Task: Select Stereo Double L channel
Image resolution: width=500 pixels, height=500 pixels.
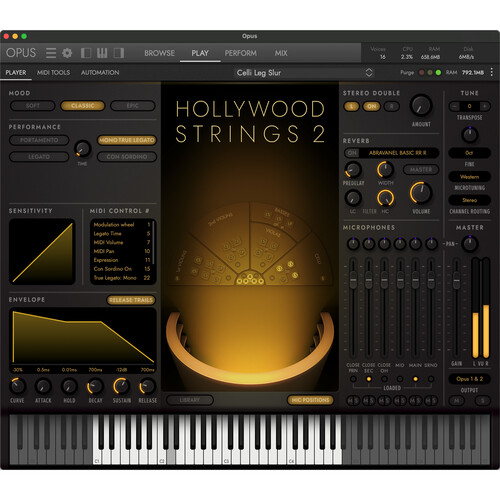Action: (x=351, y=106)
